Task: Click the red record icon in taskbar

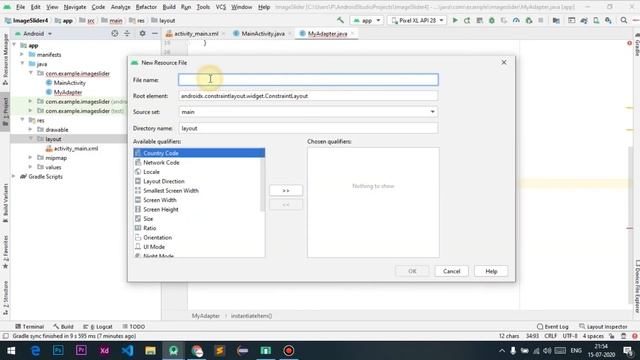Action: [289, 351]
